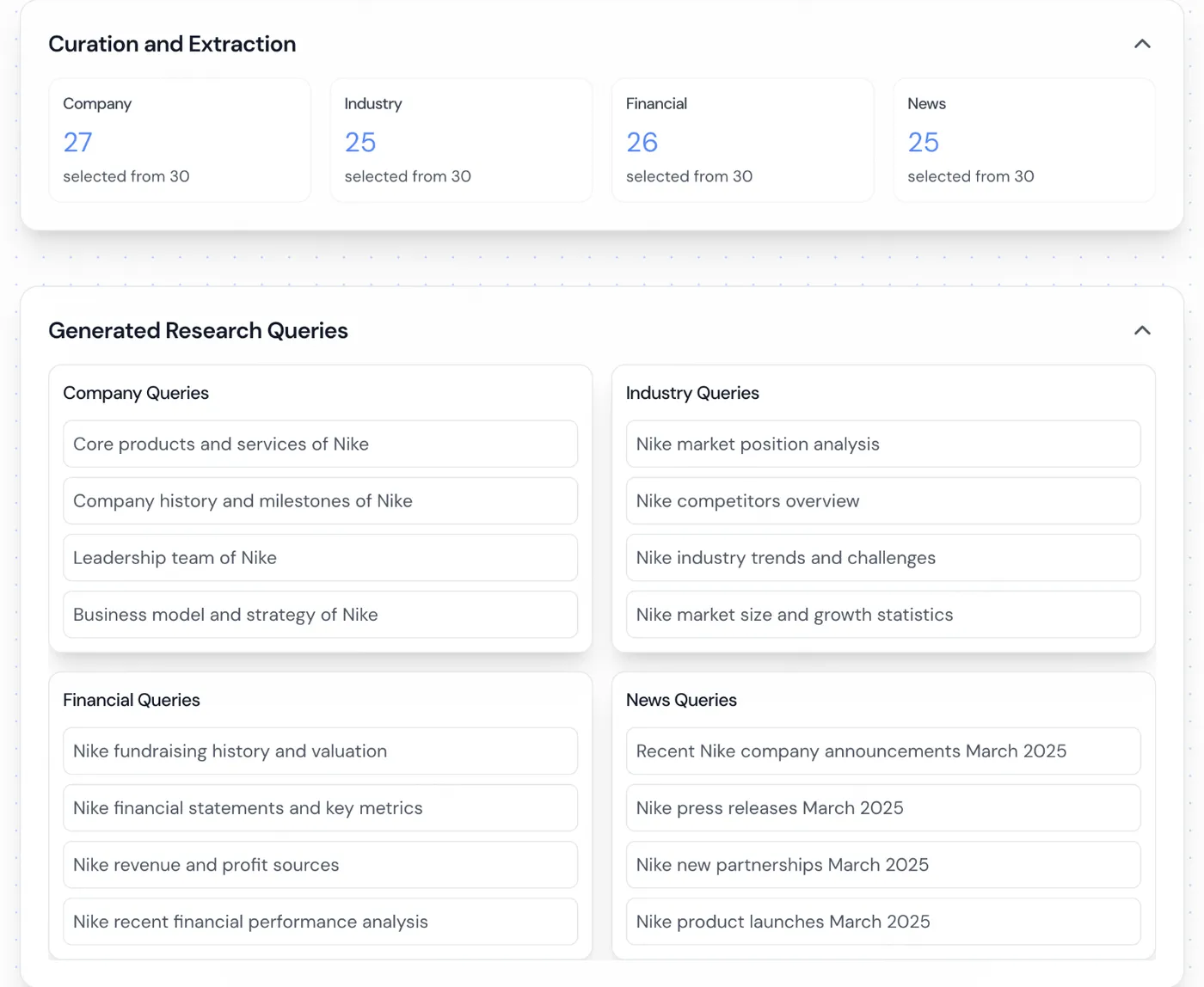Screen dimensions: 1204x987
Task: Click the Company curation stat card
Action: point(180,140)
